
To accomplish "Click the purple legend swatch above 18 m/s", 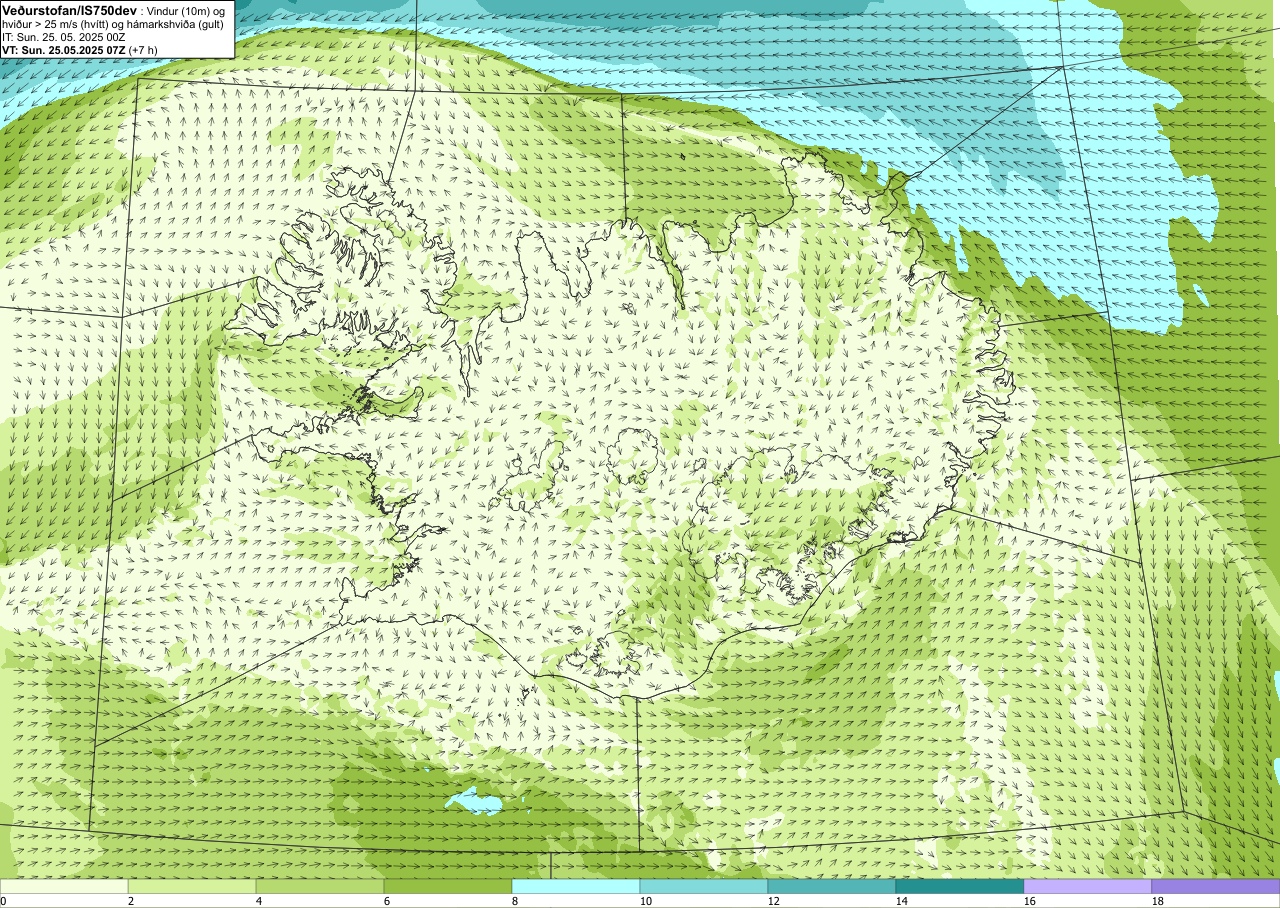I will 1216,887.
